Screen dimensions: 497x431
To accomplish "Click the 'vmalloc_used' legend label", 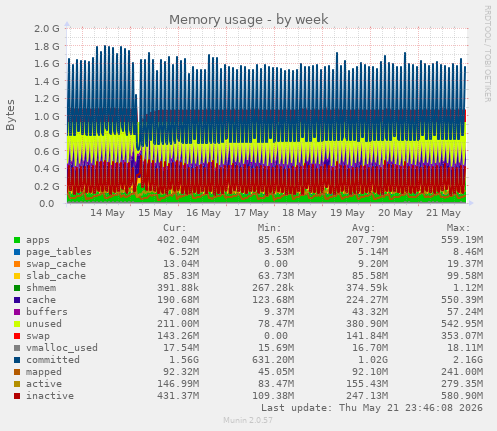I will click(x=62, y=348).
